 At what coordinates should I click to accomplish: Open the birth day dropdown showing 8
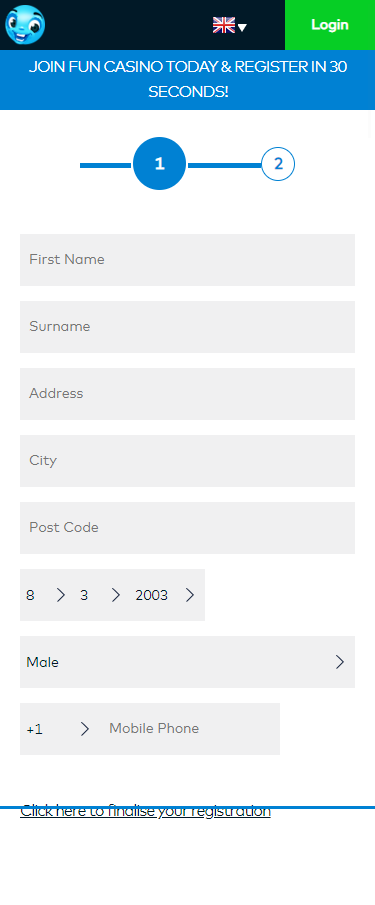click(x=46, y=595)
